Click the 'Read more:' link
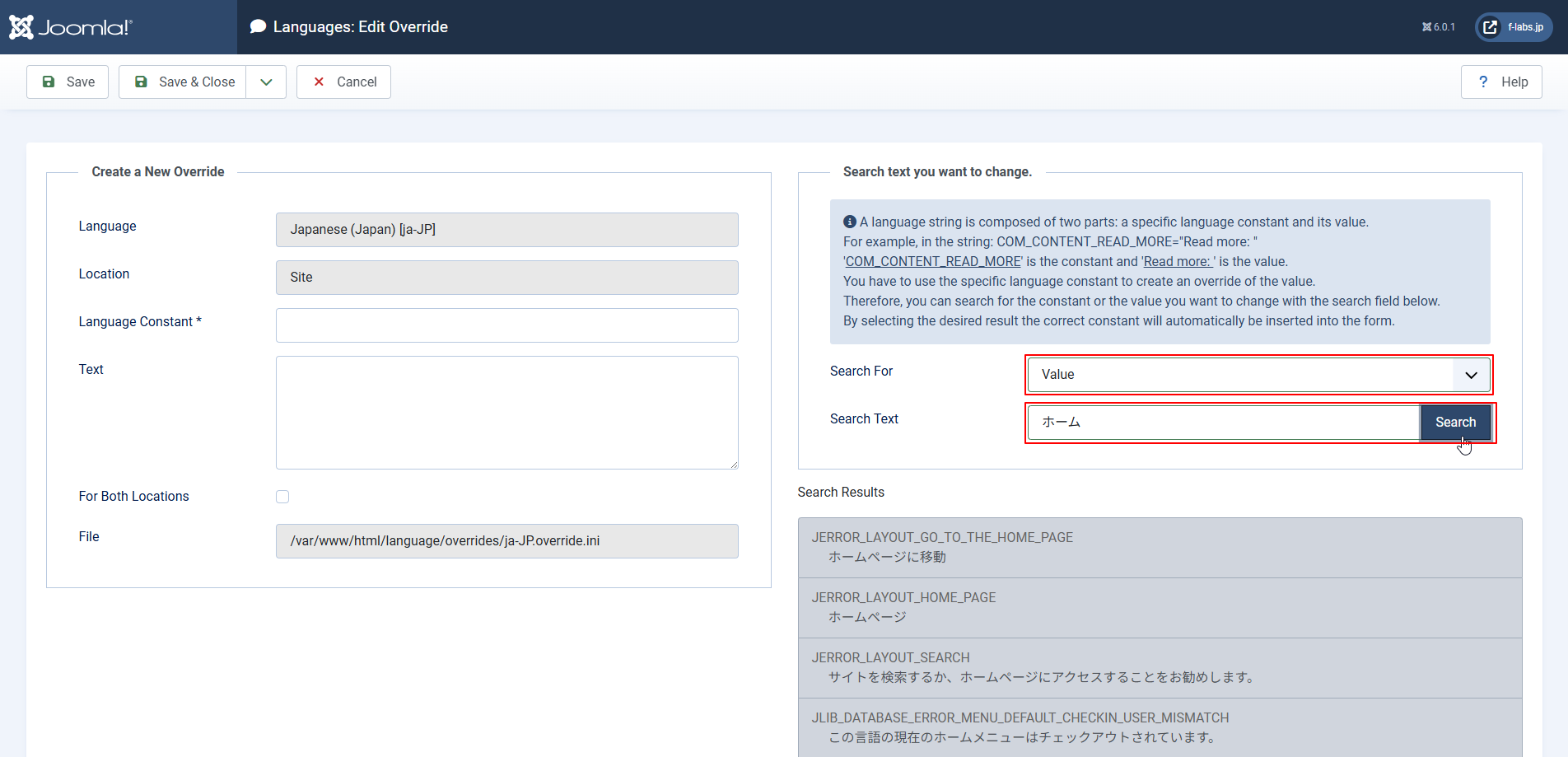 (1178, 261)
